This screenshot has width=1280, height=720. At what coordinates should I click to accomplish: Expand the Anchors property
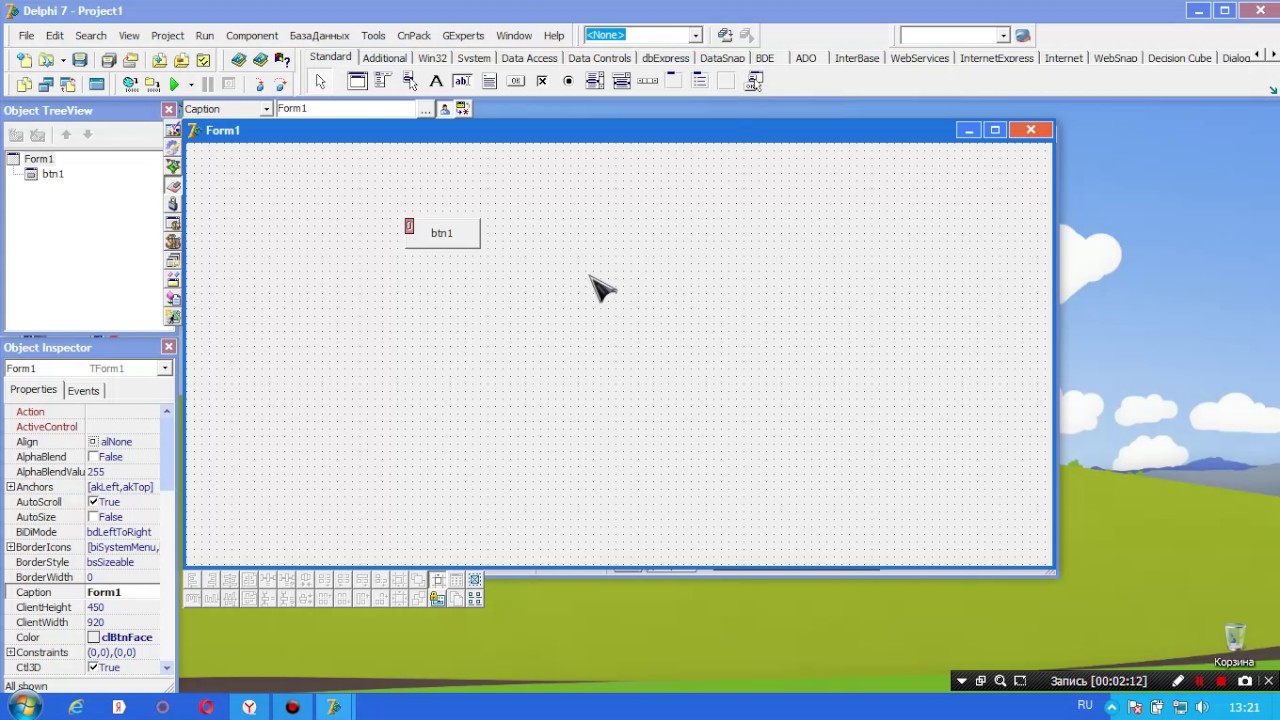click(11, 487)
